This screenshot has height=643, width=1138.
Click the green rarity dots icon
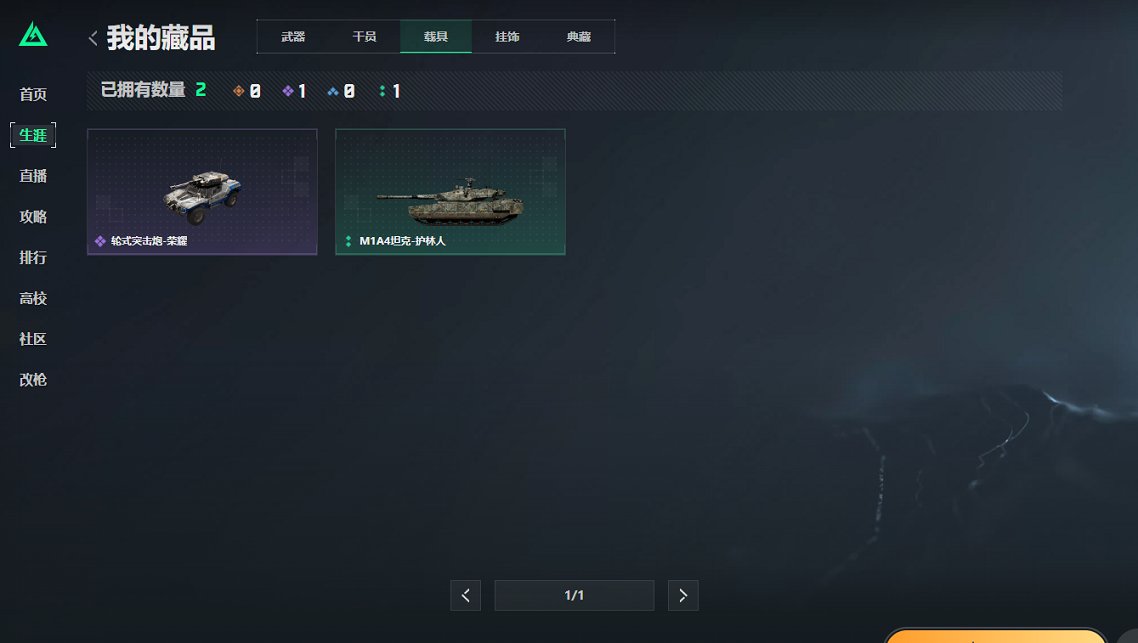(x=382, y=91)
